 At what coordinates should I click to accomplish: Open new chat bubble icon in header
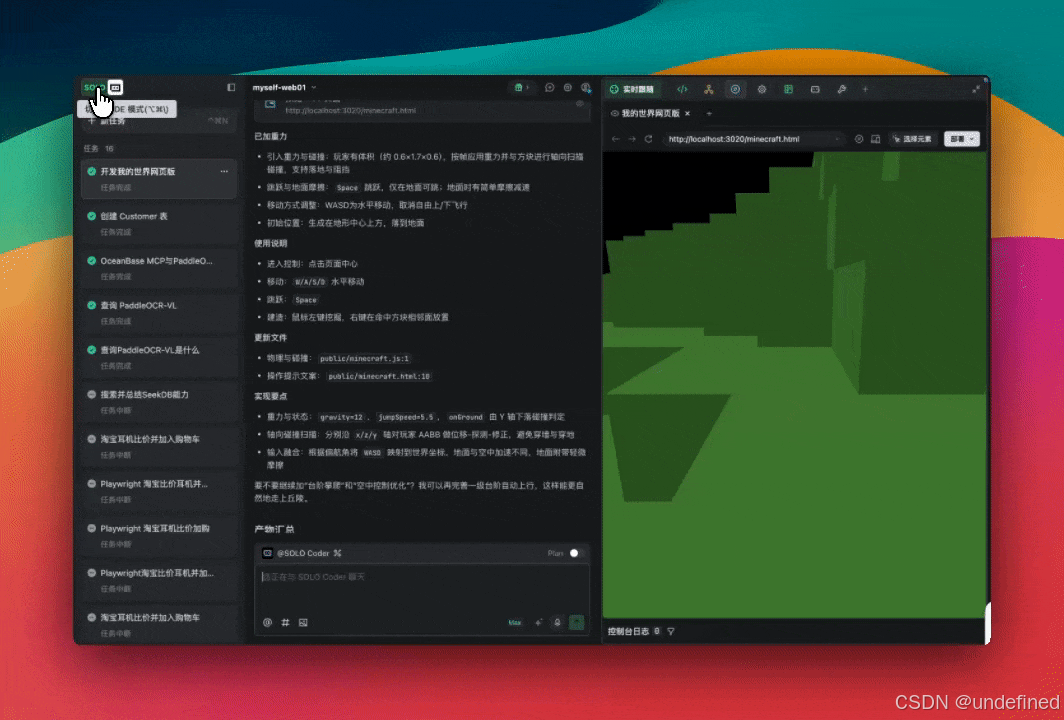pos(550,88)
